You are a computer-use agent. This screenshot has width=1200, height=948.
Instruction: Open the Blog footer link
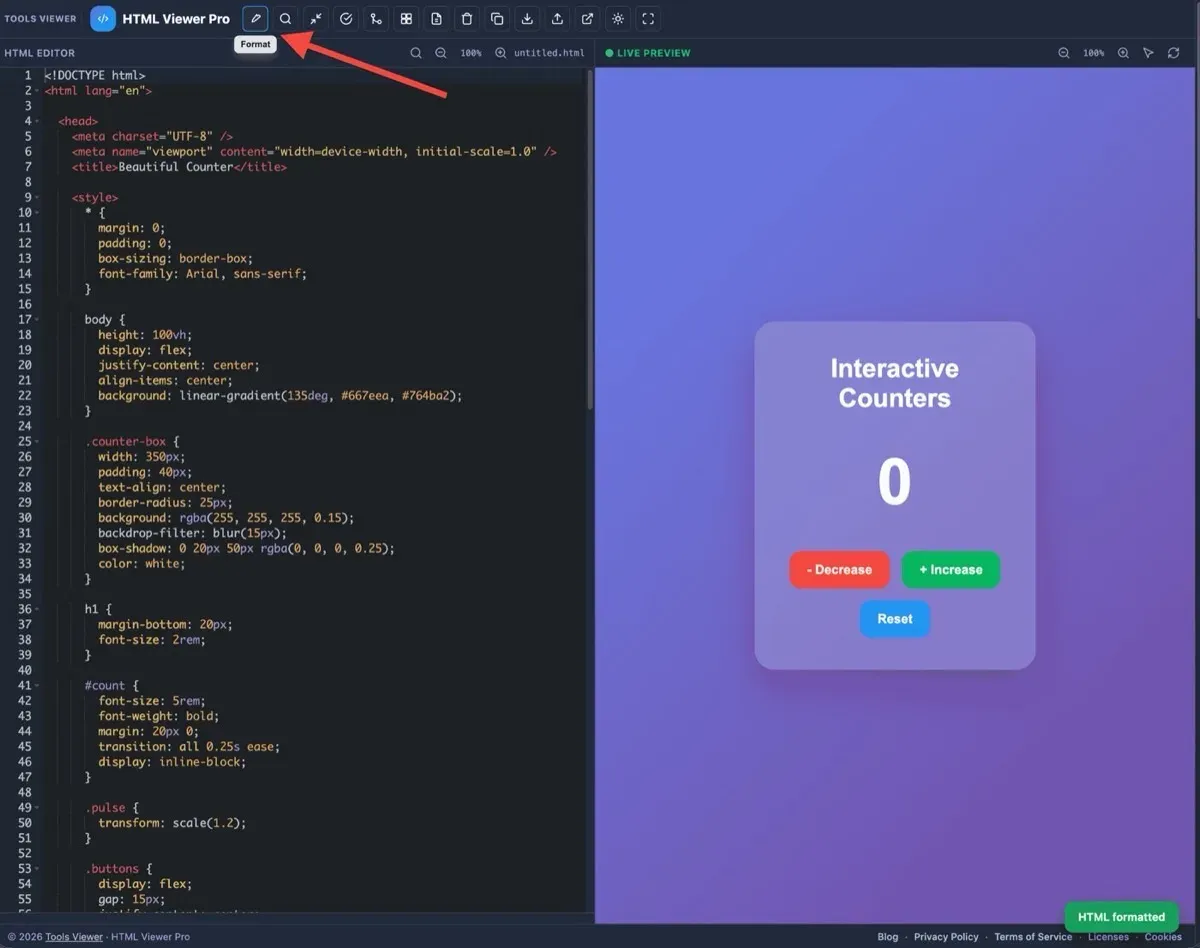click(x=888, y=937)
